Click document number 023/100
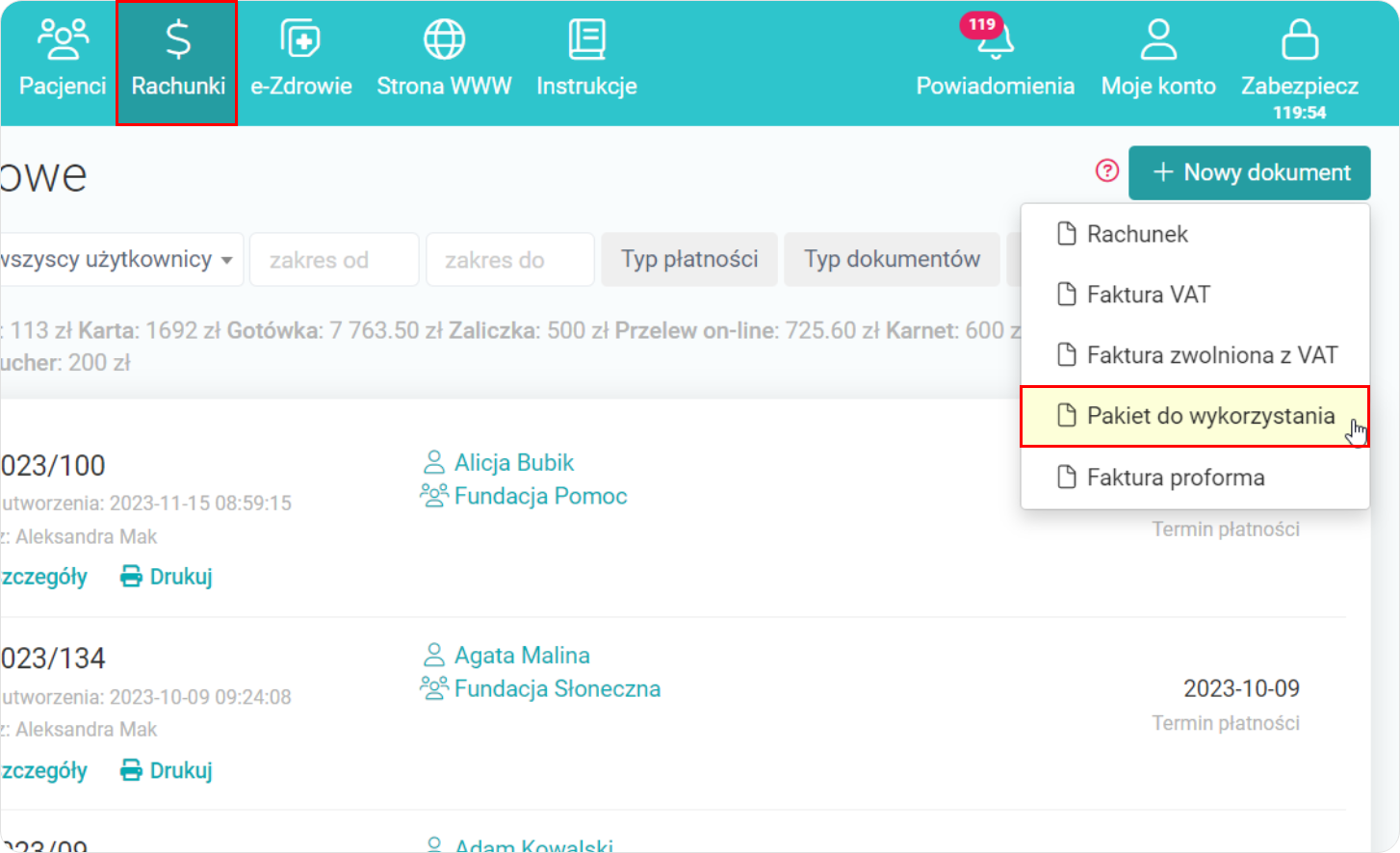The height and width of the screenshot is (853, 1400). tap(53, 466)
